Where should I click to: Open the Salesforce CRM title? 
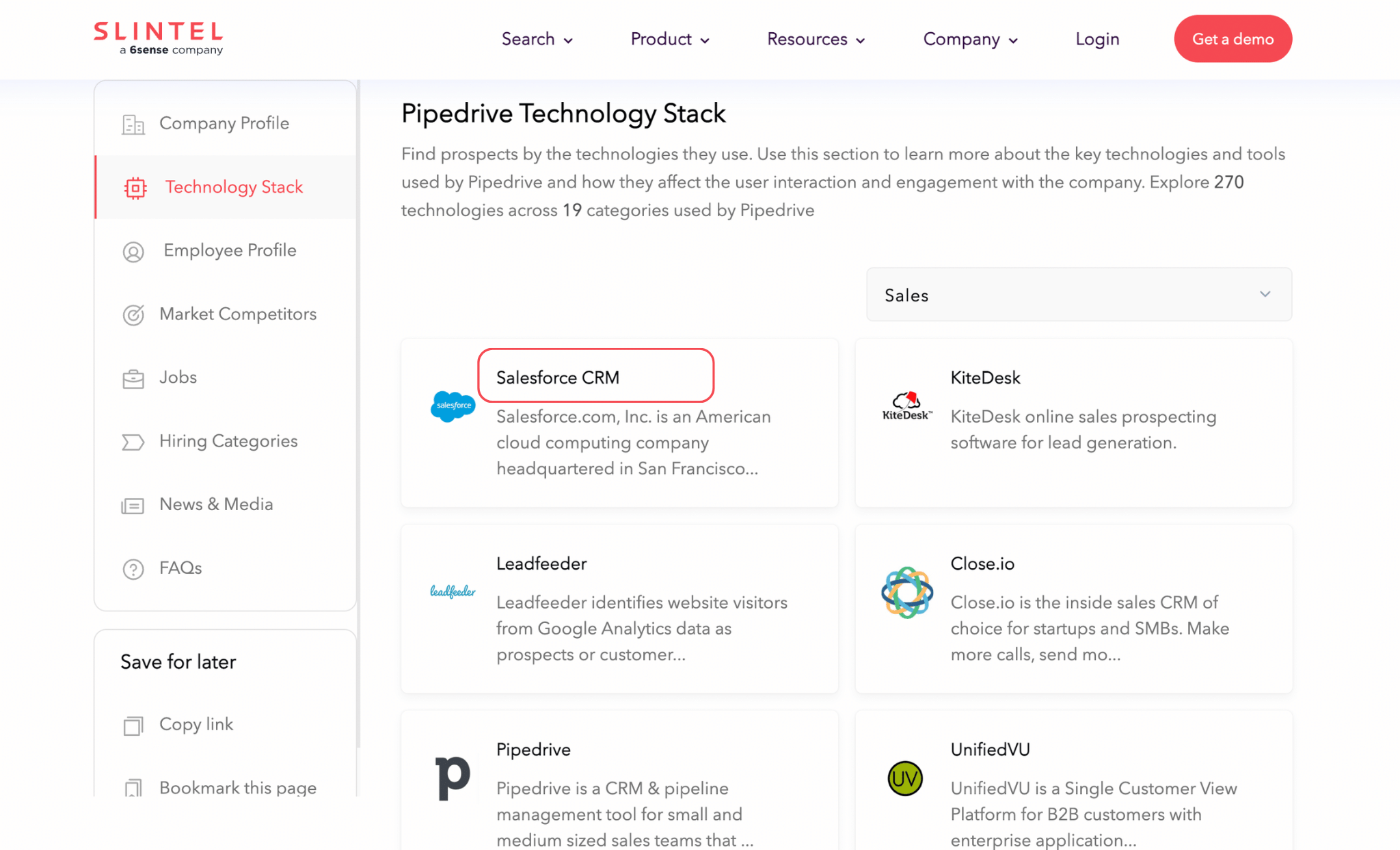point(558,377)
